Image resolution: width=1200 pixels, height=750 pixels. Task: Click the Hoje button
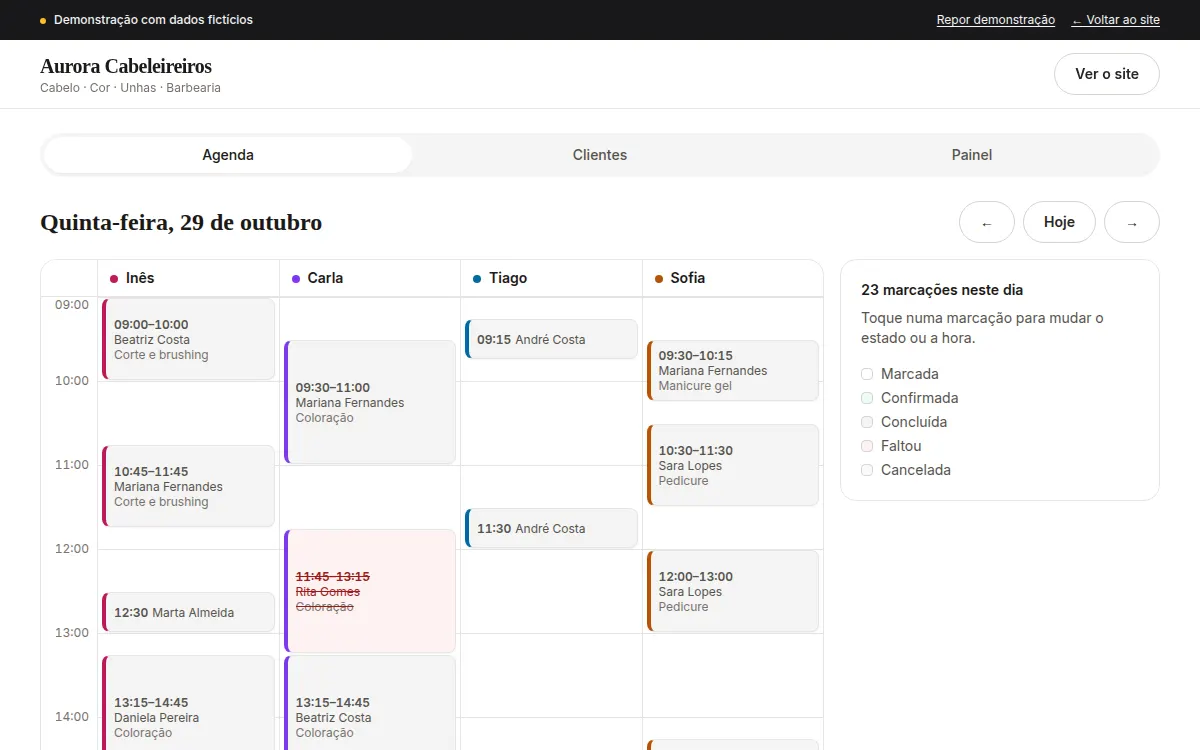point(1059,222)
